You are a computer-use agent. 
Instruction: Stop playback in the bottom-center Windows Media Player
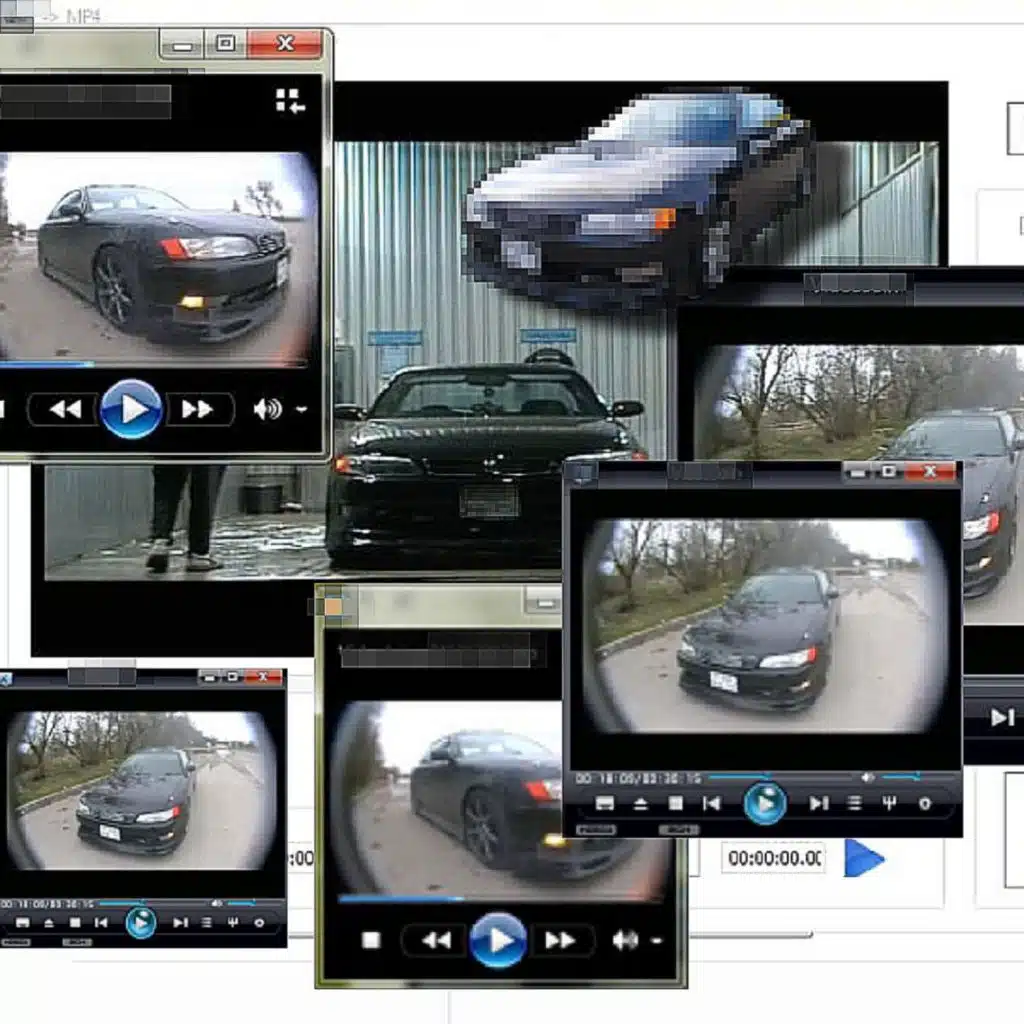(x=371, y=940)
